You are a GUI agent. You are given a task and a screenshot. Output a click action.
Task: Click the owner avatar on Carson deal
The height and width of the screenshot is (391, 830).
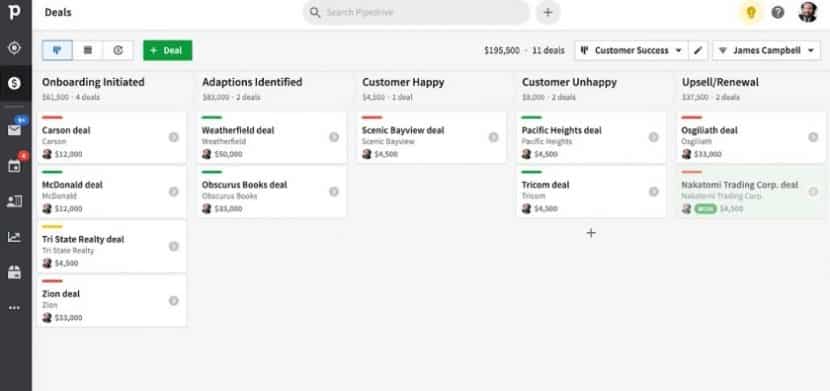(47, 154)
